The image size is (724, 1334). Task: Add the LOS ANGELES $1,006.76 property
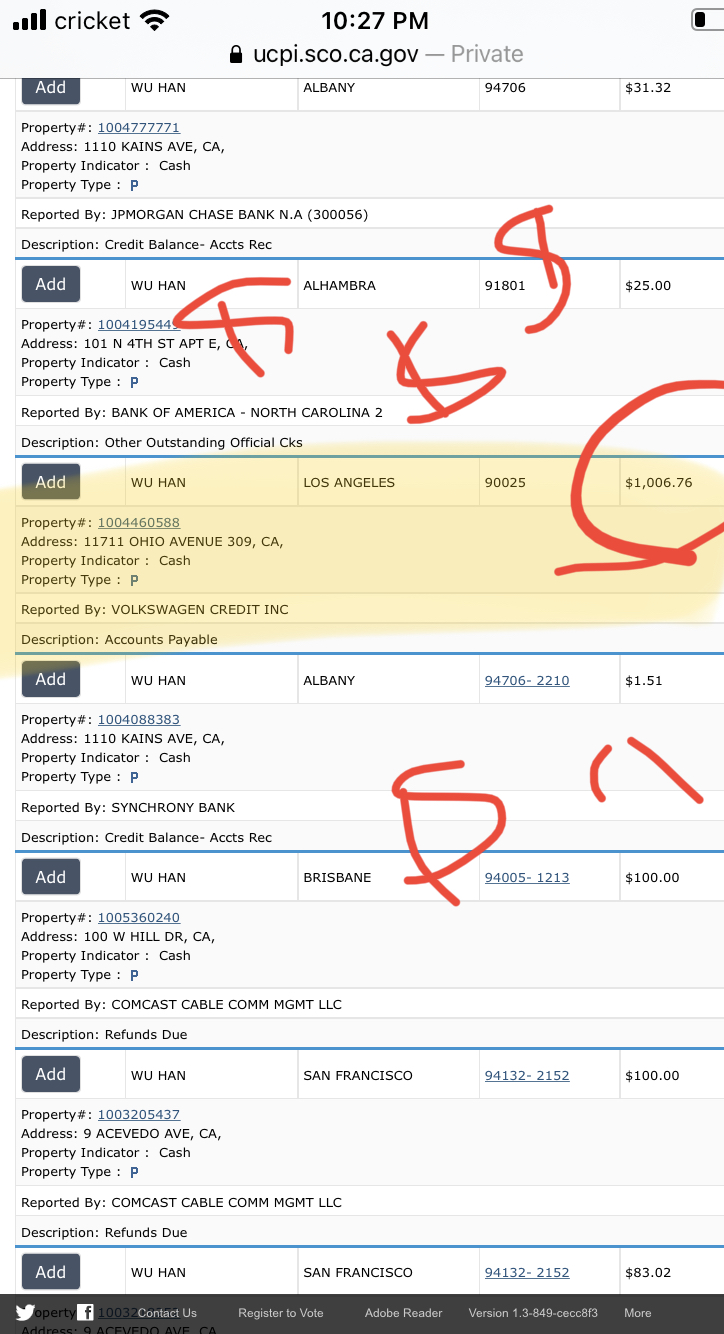[51, 482]
